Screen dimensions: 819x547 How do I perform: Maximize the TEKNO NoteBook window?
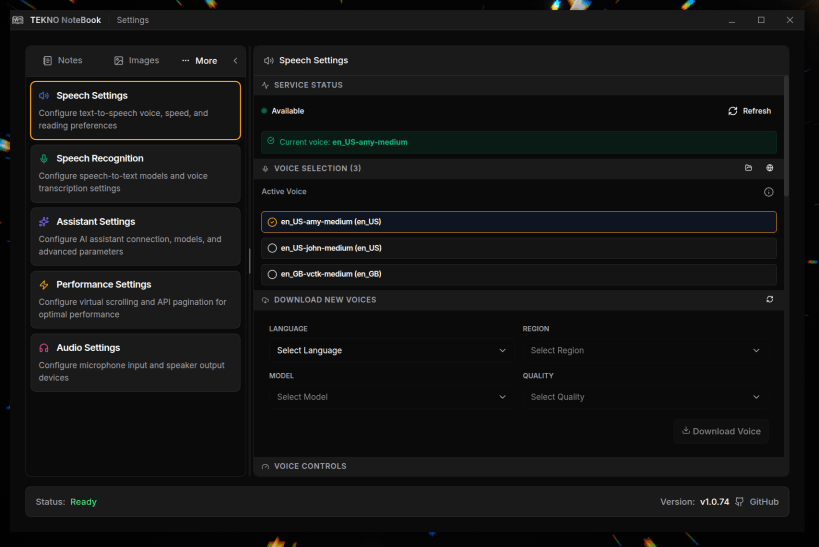[x=761, y=20]
